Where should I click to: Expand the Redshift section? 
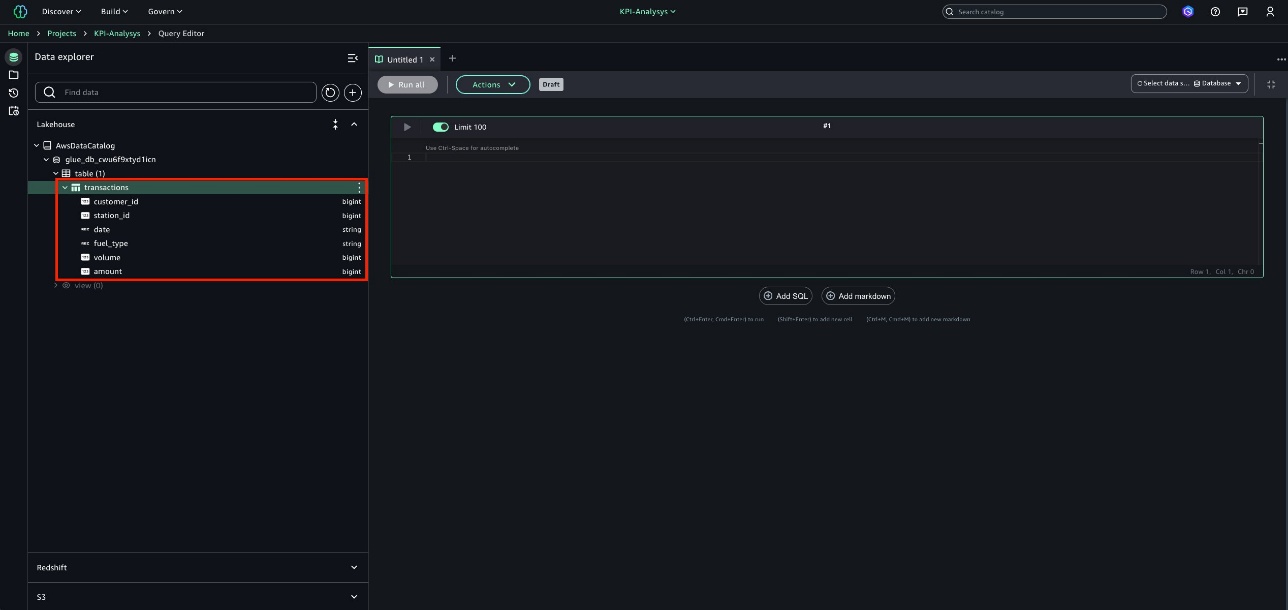[x=354, y=567]
